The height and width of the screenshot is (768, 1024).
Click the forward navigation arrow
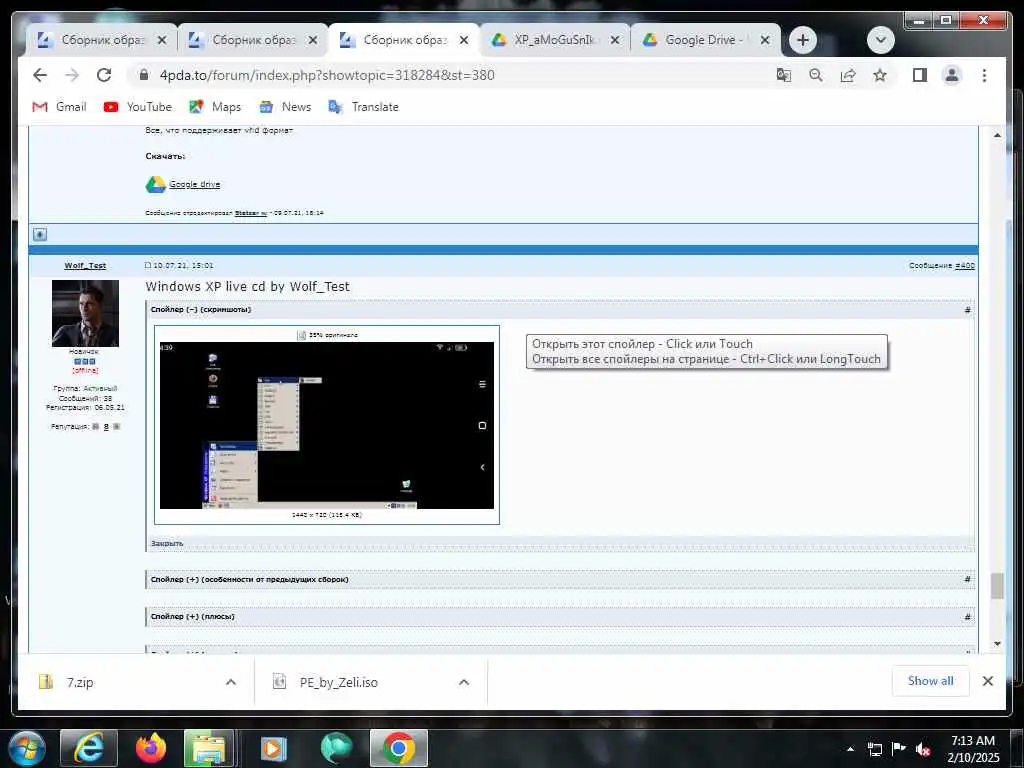72,75
